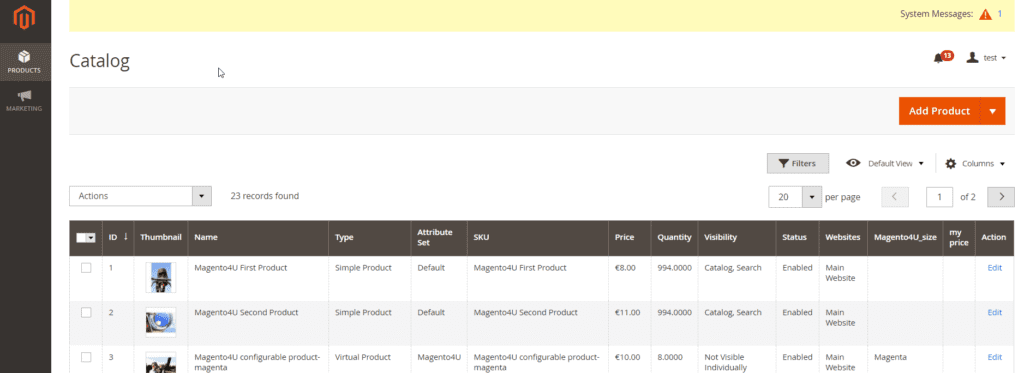Sort by the Type column header
The image size is (1024, 373).
[370, 238]
